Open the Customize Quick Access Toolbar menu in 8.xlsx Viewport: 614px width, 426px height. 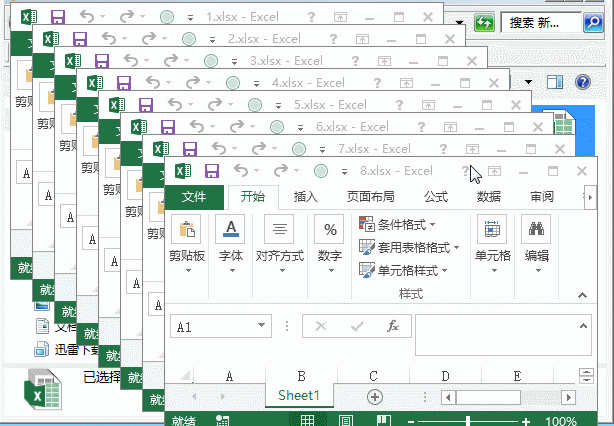(344, 171)
